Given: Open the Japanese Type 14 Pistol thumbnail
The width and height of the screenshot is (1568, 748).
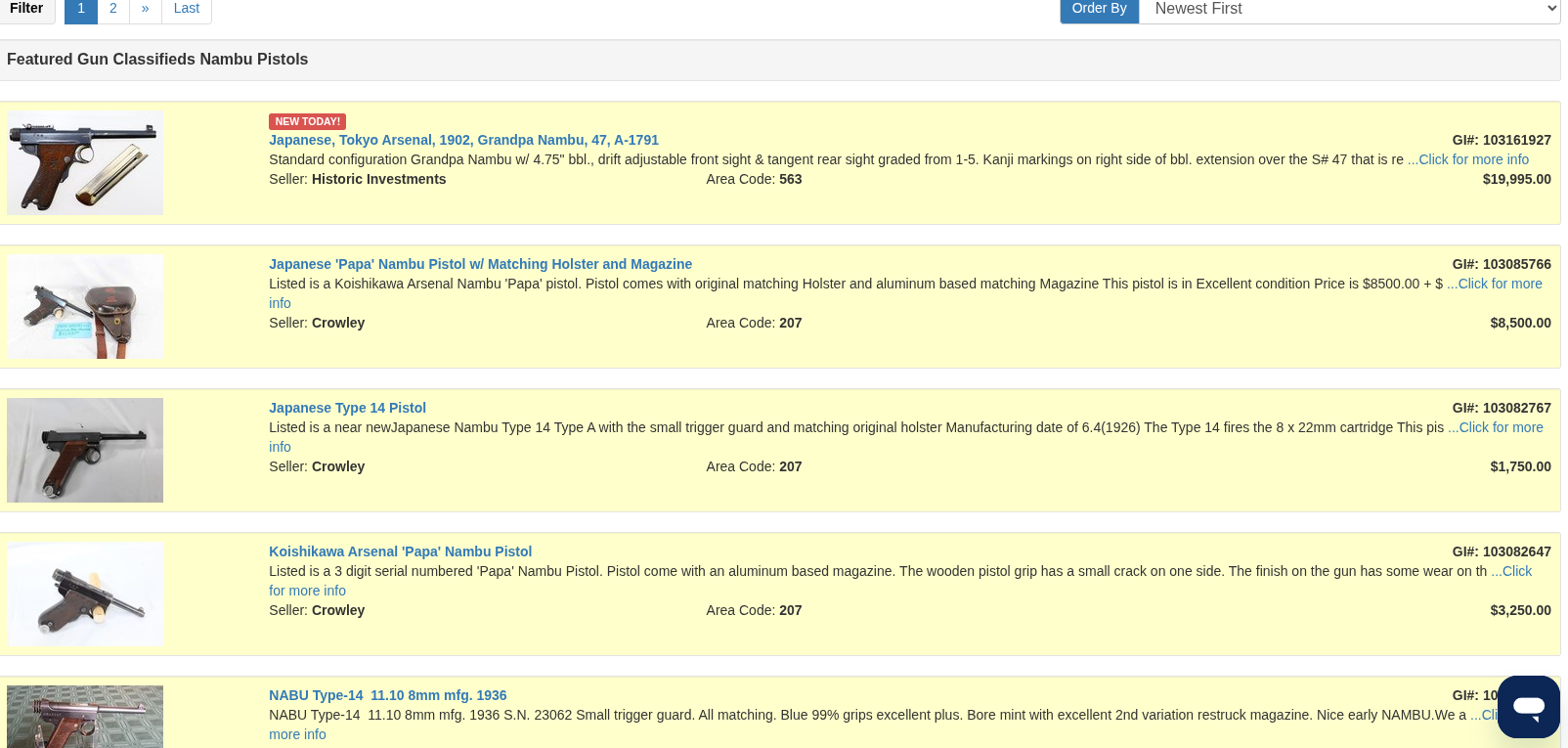Looking at the screenshot, I should click(x=85, y=451).
